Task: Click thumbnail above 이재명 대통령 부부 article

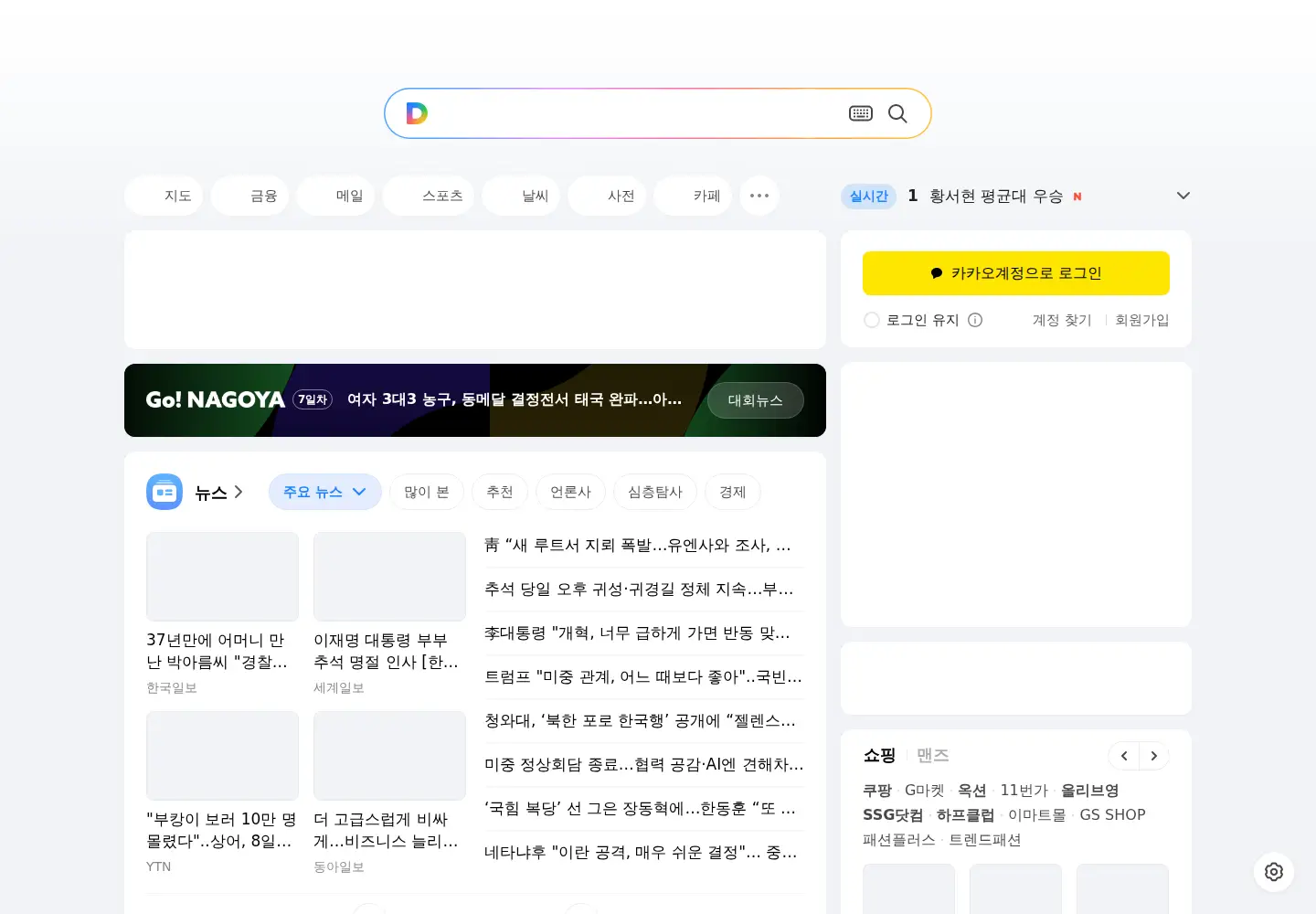Action: (x=389, y=577)
